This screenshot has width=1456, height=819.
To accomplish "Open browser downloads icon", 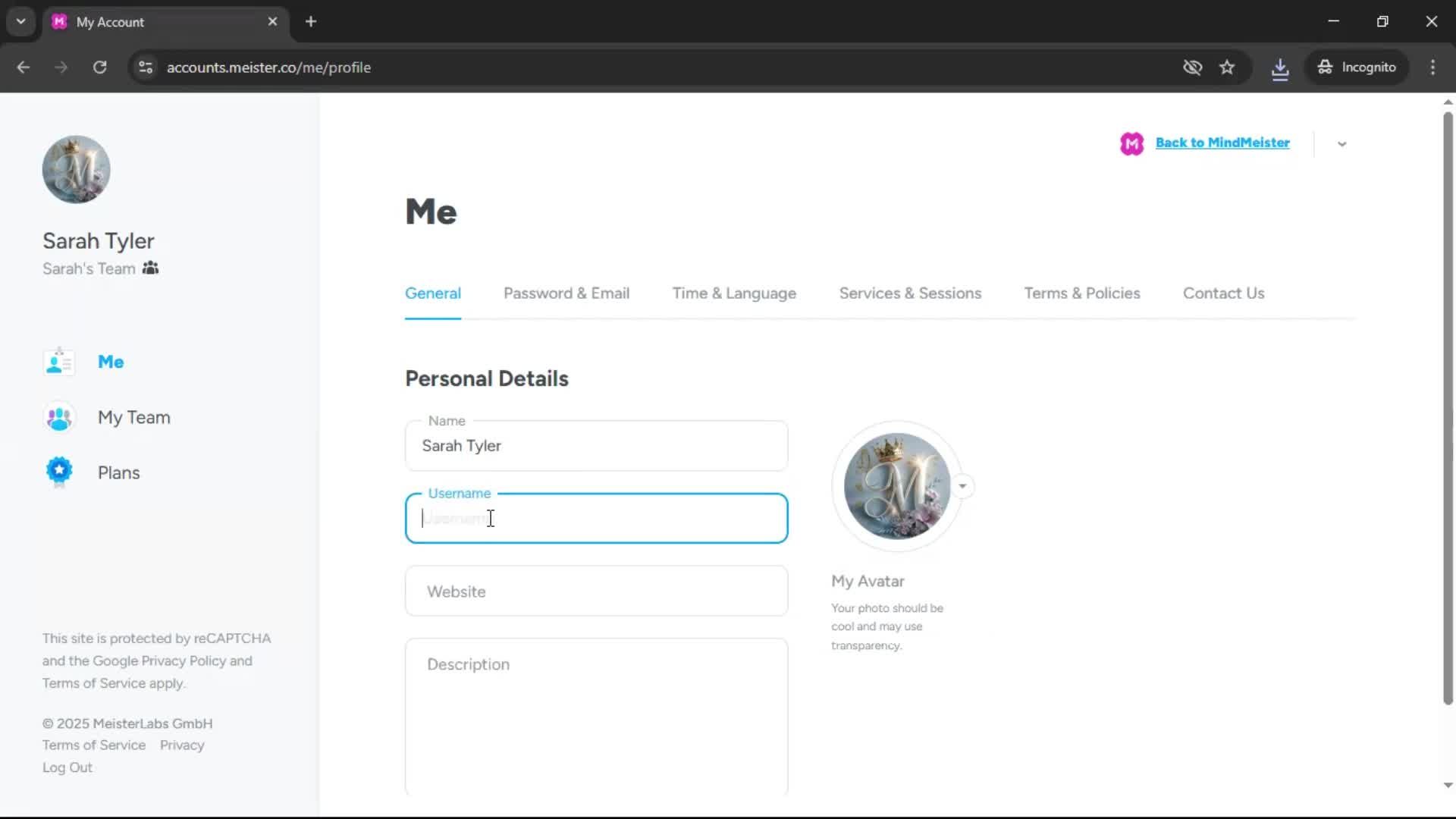I will coord(1280,67).
